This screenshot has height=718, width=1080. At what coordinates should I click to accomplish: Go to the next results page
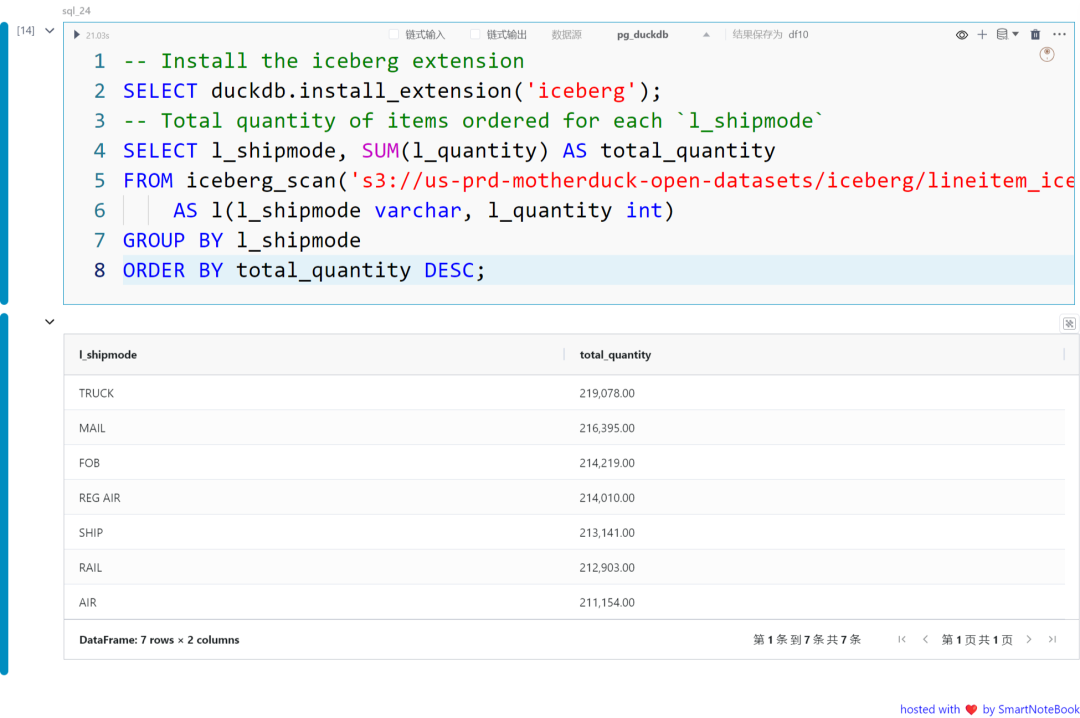tap(1028, 639)
